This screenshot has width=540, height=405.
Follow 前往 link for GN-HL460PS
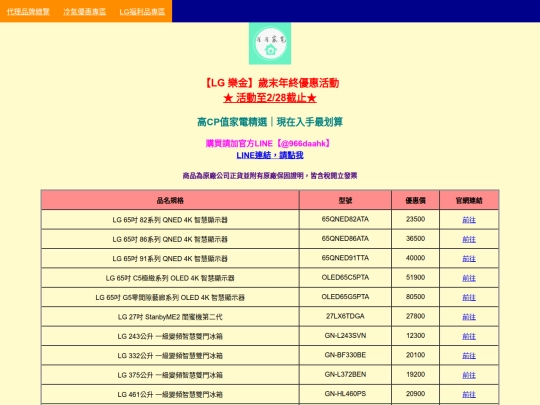469,394
